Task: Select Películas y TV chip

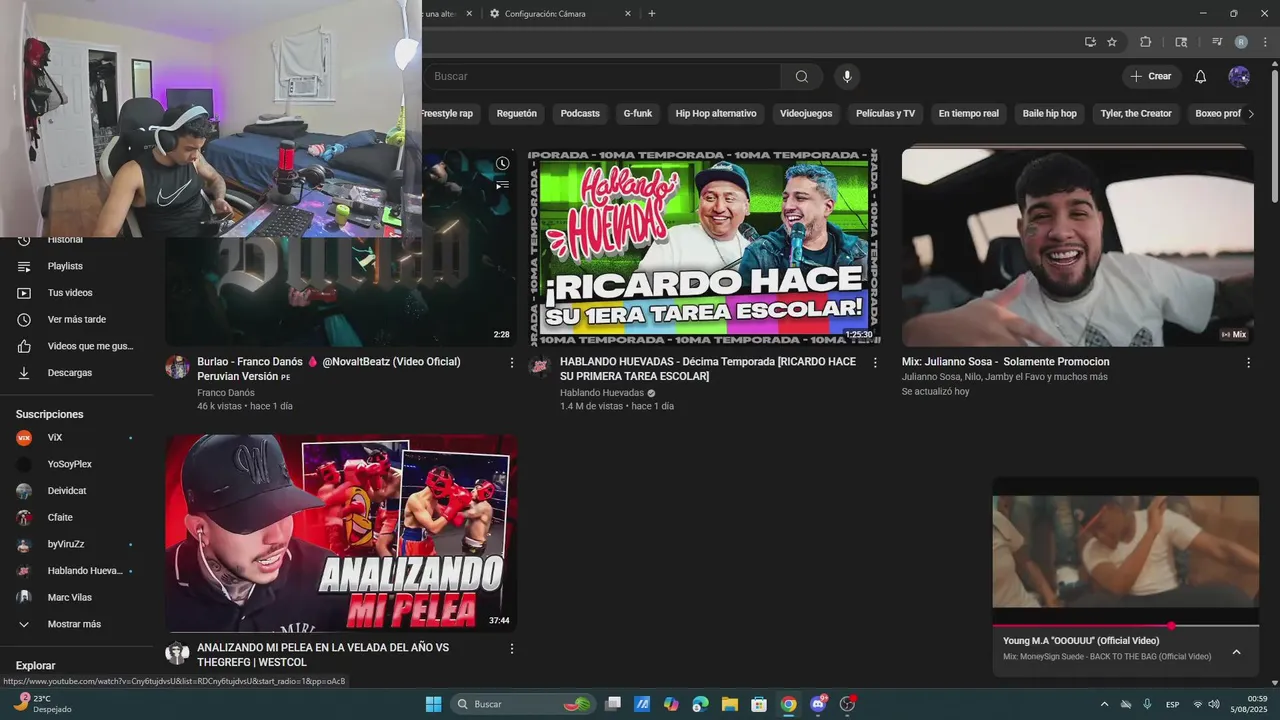Action: pyautogui.click(x=885, y=114)
